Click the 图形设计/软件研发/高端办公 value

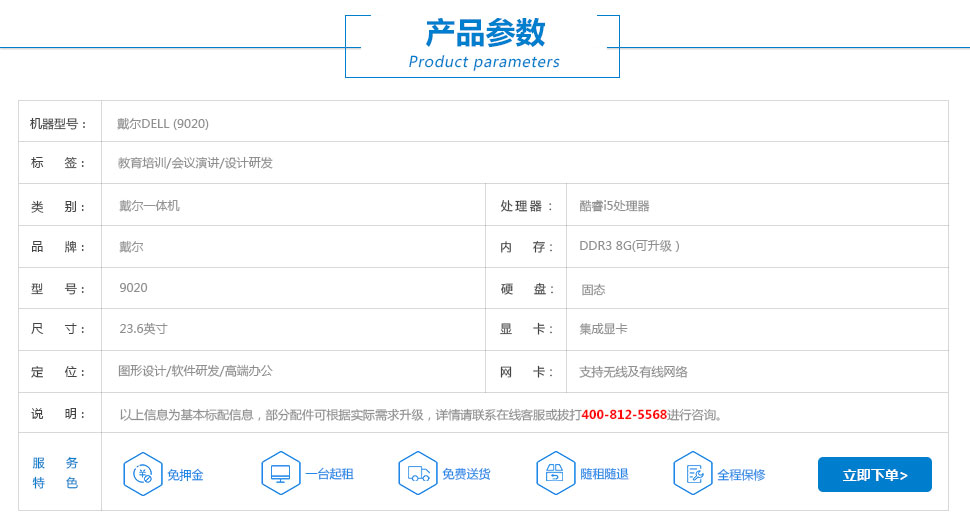tap(195, 371)
